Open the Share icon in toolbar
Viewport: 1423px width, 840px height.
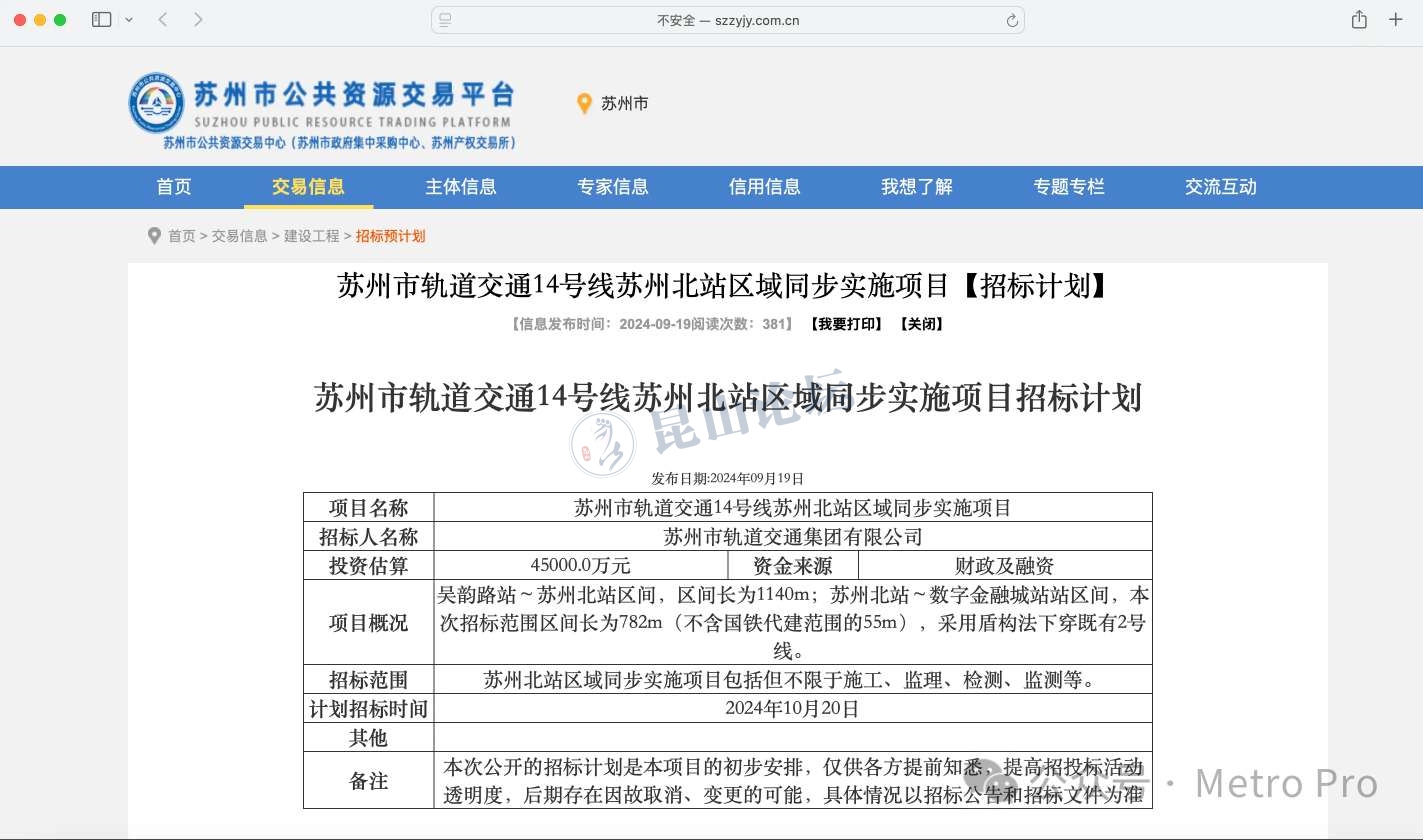tap(1359, 20)
